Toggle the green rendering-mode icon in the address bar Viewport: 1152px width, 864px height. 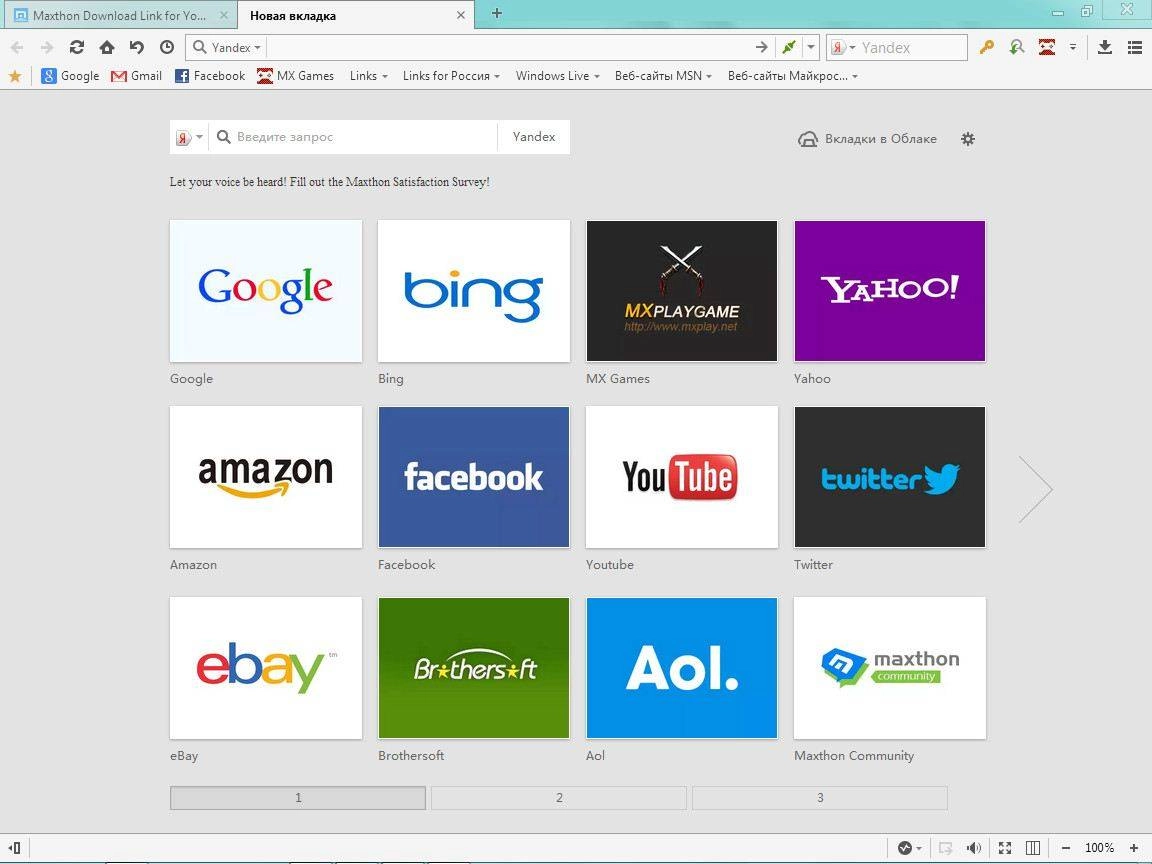click(788, 48)
